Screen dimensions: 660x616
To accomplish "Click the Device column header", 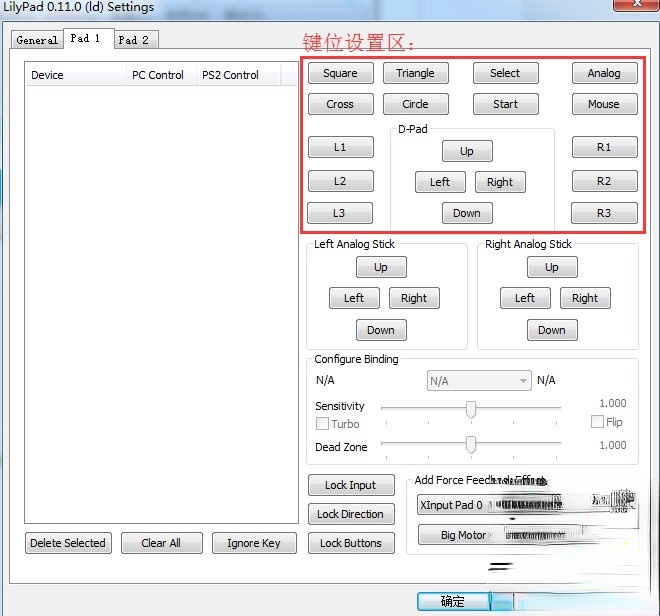I will 76,75.
